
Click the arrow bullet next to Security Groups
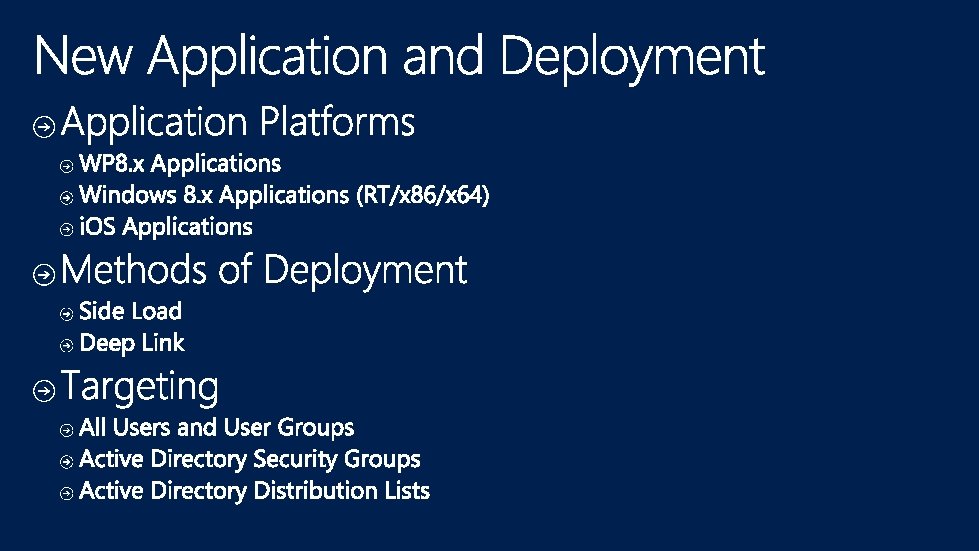[x=66, y=462]
